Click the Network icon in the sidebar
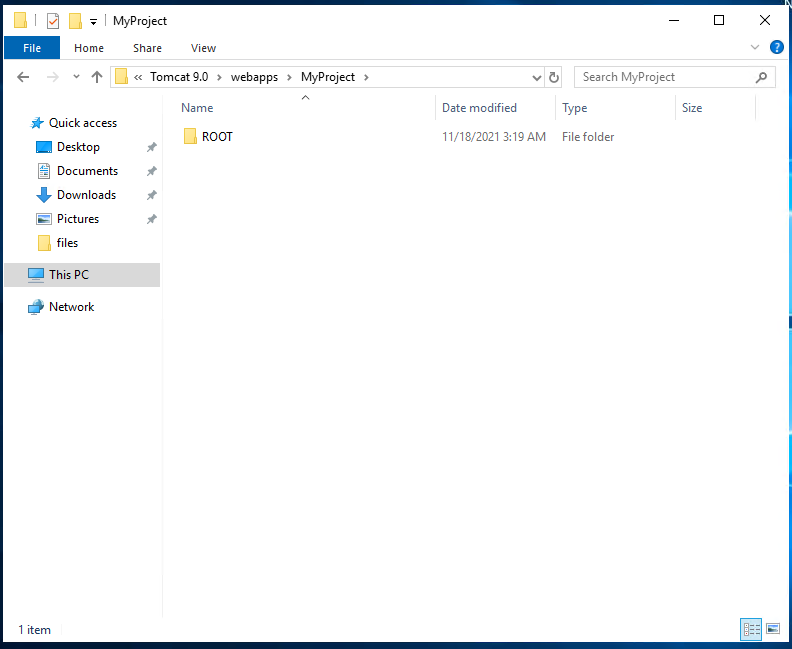792x649 pixels. click(x=36, y=307)
